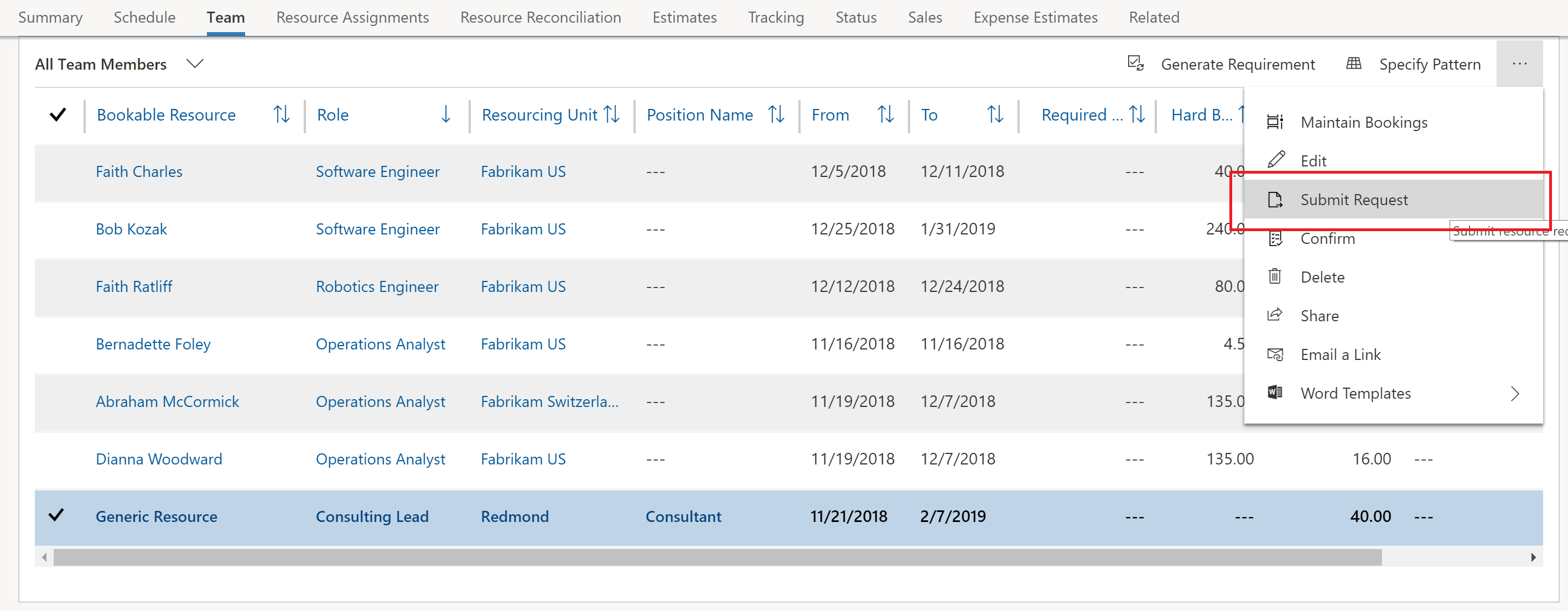Click the Maintain Bookings icon
This screenshot has height=611, width=1568.
click(1275, 122)
